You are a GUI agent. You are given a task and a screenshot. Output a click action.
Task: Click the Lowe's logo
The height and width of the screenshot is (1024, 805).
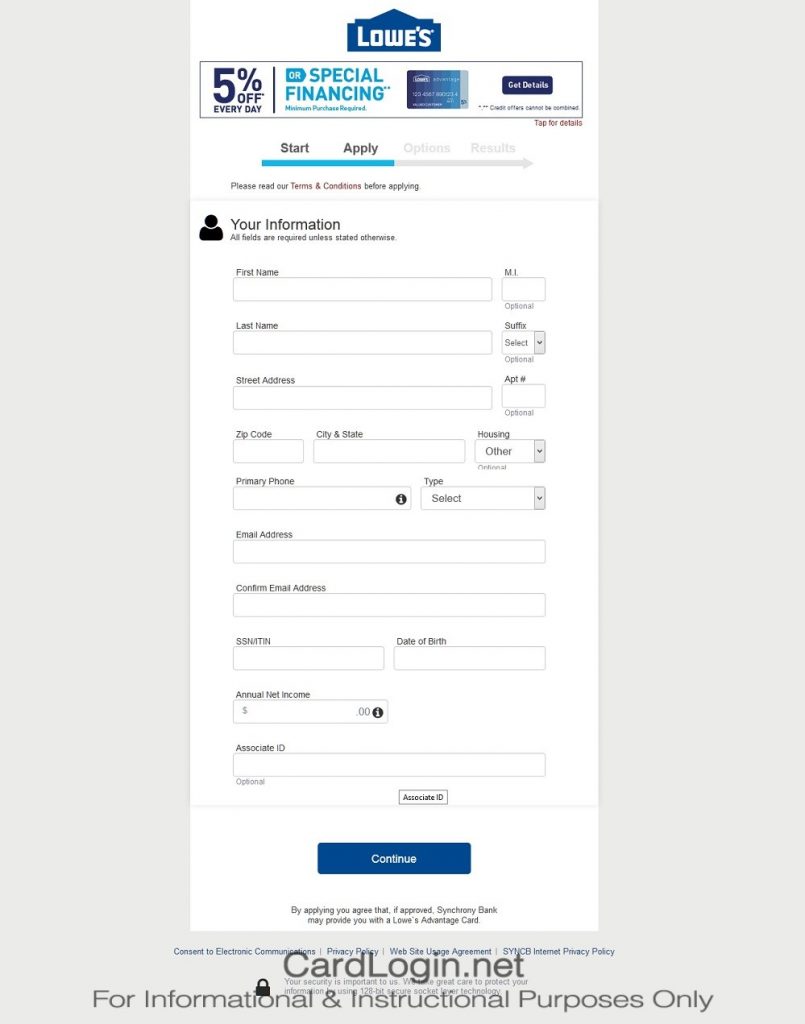(x=394, y=31)
